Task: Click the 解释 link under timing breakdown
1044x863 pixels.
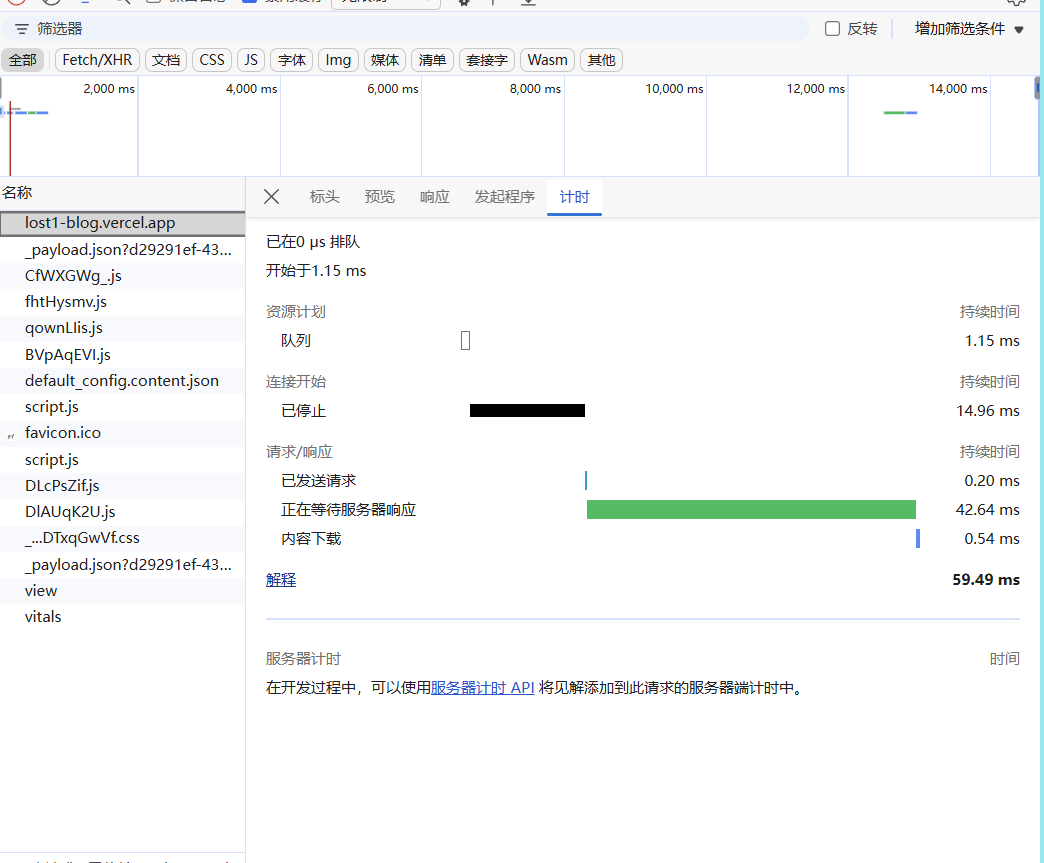Action: coord(281,580)
